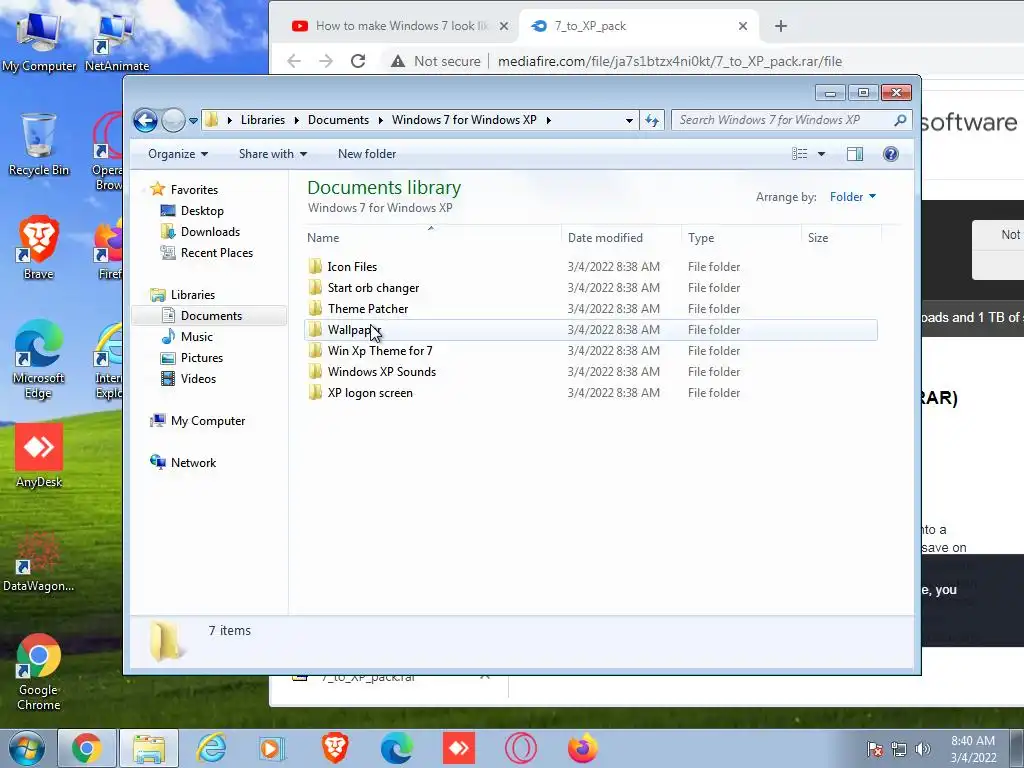This screenshot has height=768, width=1024.
Task: Switch to the YouTube tab in Chrome
Action: pyautogui.click(x=394, y=26)
